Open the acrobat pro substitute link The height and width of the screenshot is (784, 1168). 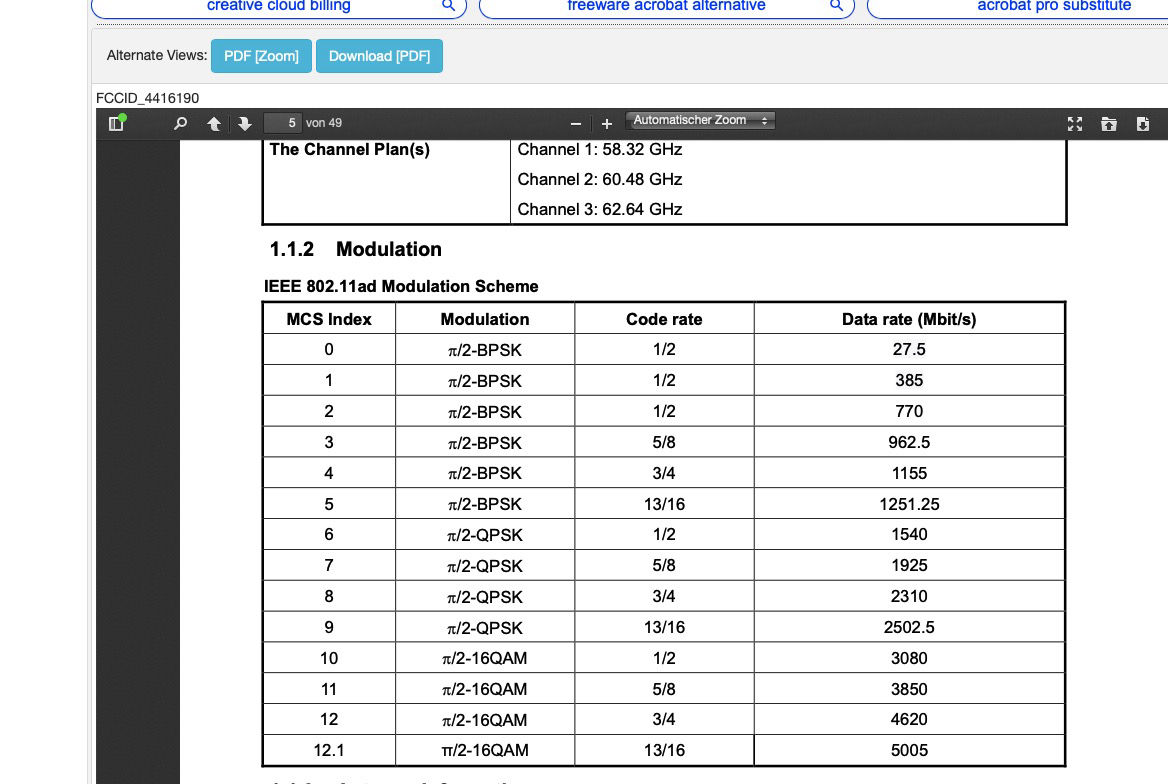click(x=1054, y=6)
